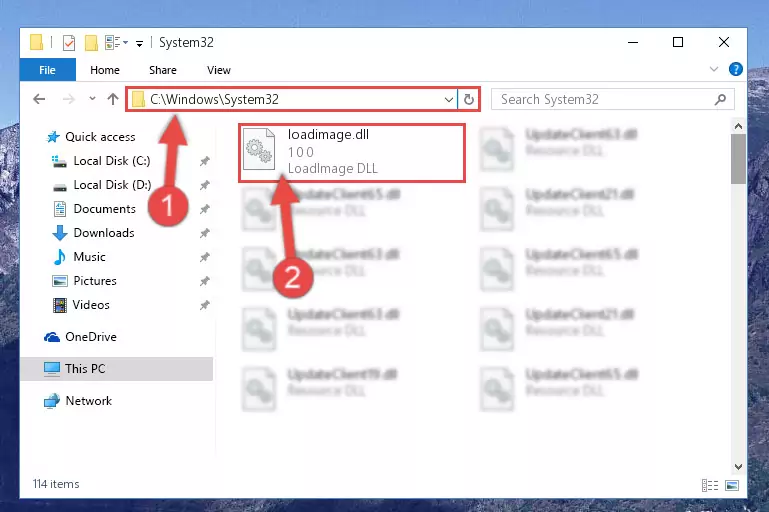Switch to Large icons view in status bar
Image resolution: width=769 pixels, height=512 pixels.
732,486
